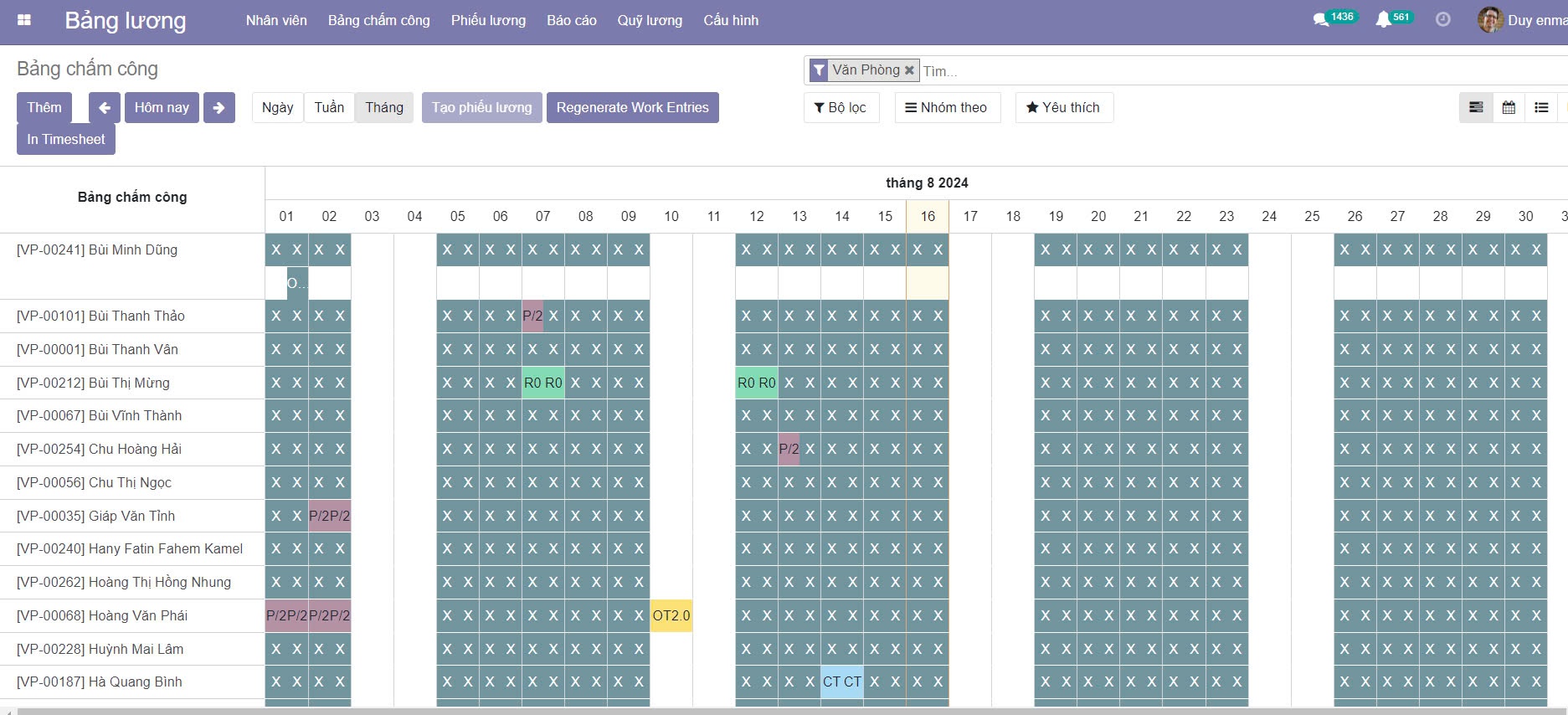The width and height of the screenshot is (1568, 715).
Task: Expand the Nhóm theo dropdown
Action: point(947,108)
